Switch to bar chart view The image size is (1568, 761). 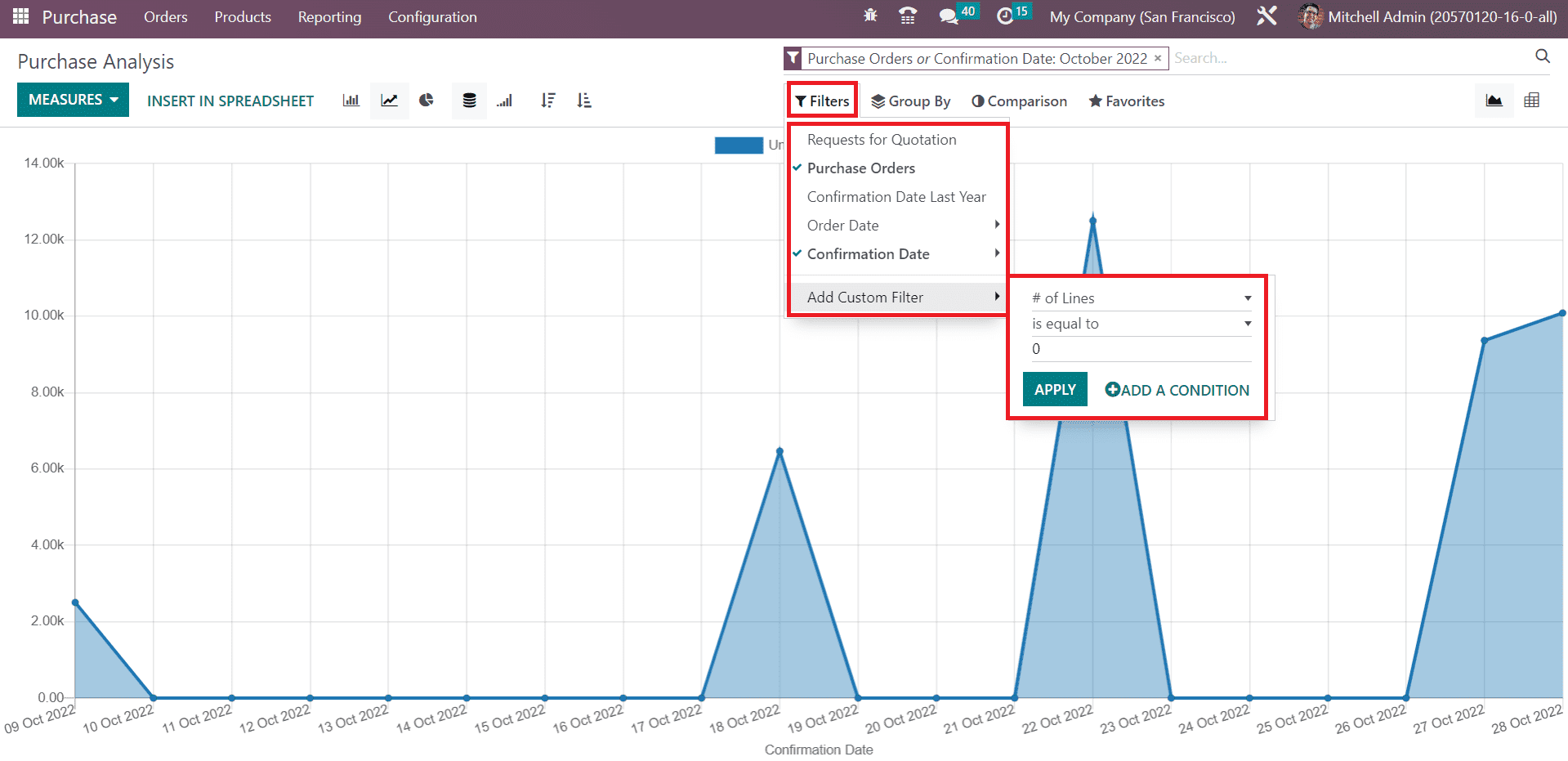click(x=351, y=101)
